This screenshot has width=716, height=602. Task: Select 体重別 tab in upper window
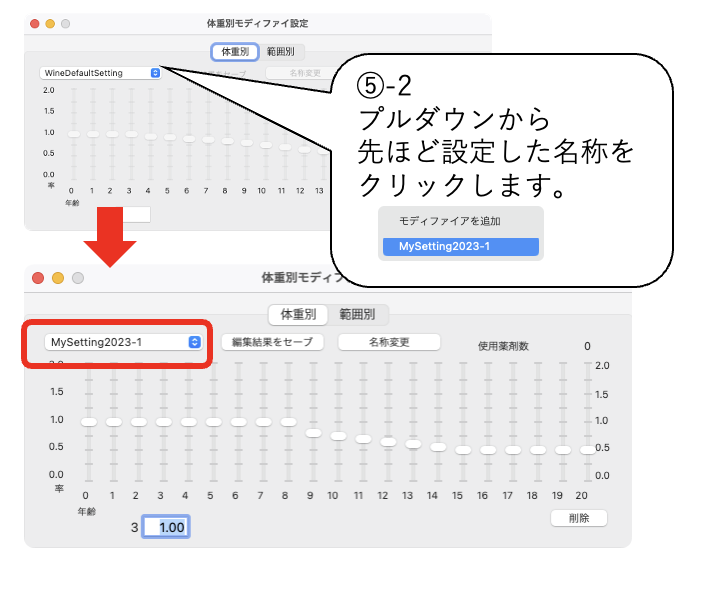pos(236,52)
